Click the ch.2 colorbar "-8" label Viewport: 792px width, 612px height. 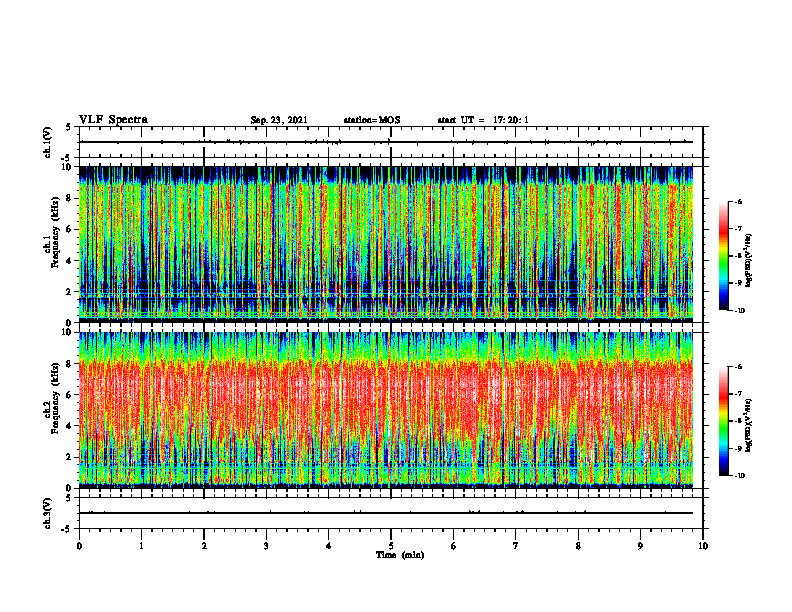(x=739, y=421)
